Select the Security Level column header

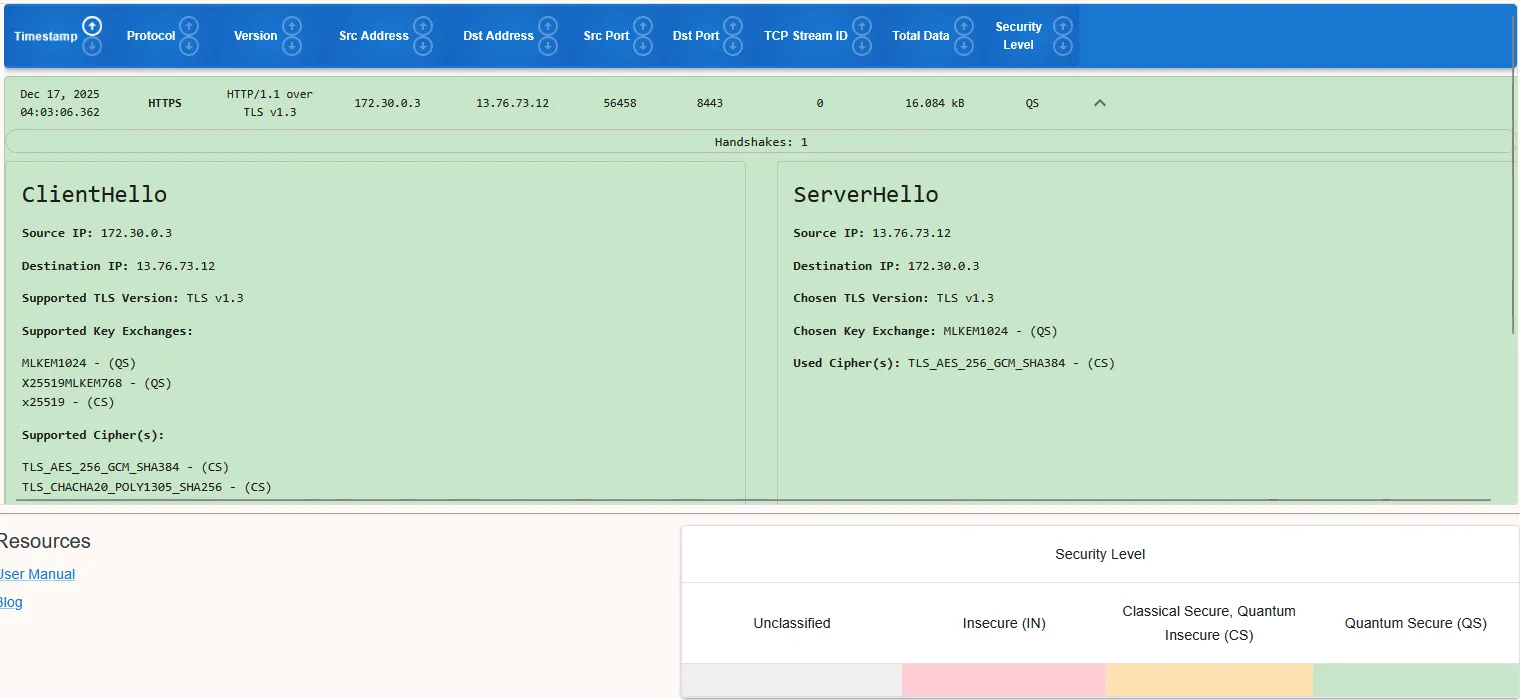(x=1018, y=36)
